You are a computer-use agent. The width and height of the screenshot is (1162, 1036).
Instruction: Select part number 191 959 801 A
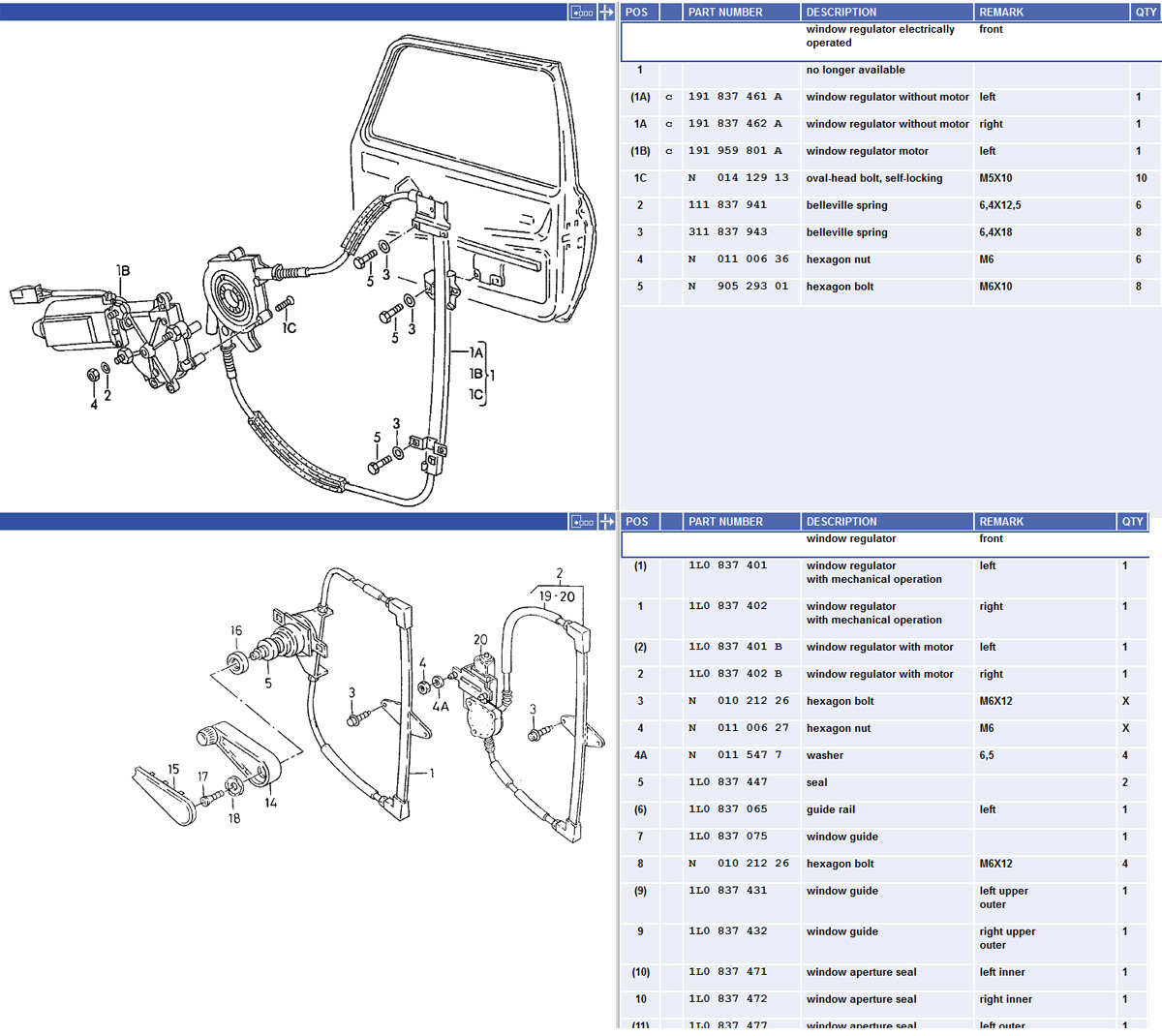[735, 151]
